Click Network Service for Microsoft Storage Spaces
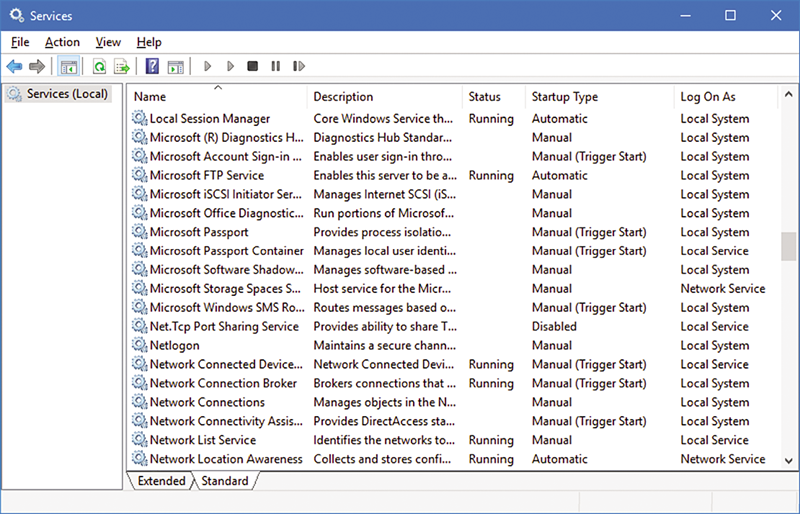800x514 pixels. (x=723, y=288)
